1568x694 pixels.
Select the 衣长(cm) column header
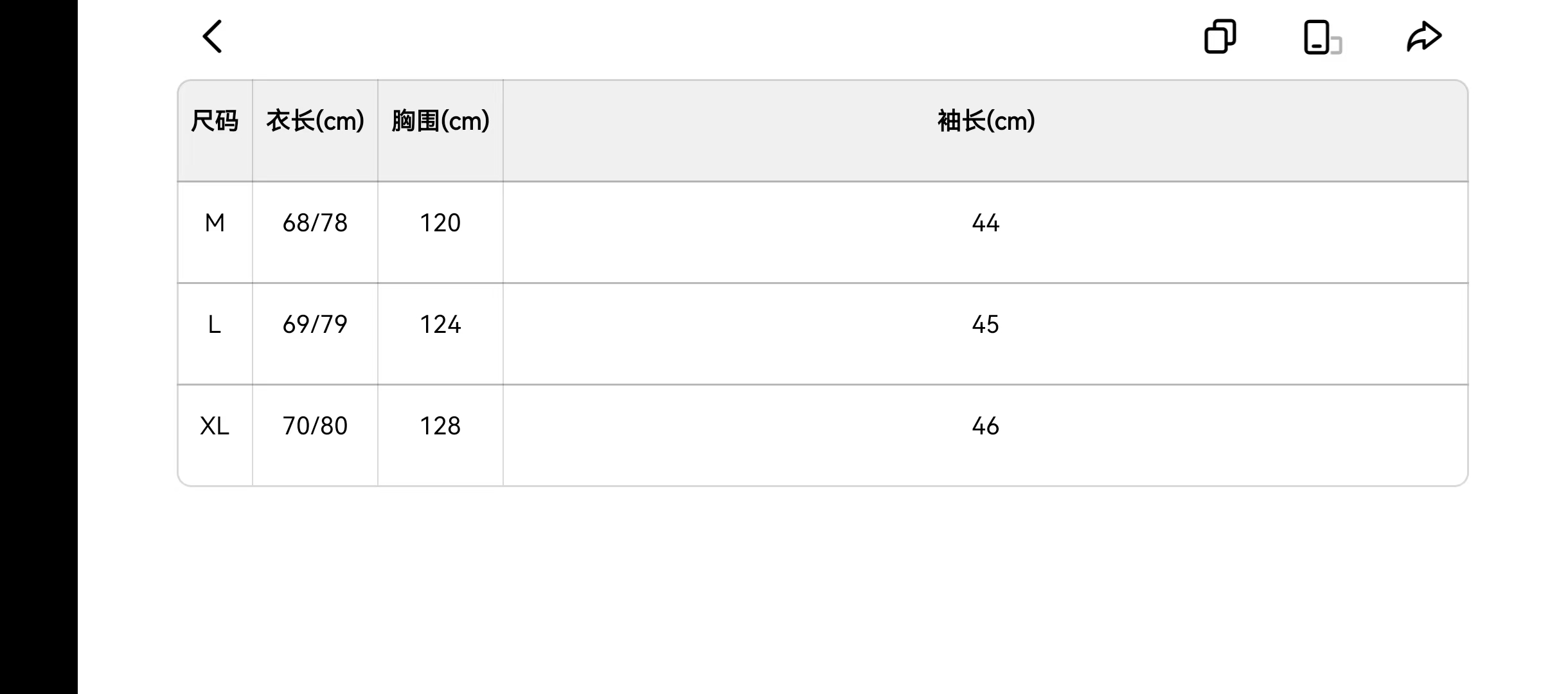pyautogui.click(x=315, y=121)
